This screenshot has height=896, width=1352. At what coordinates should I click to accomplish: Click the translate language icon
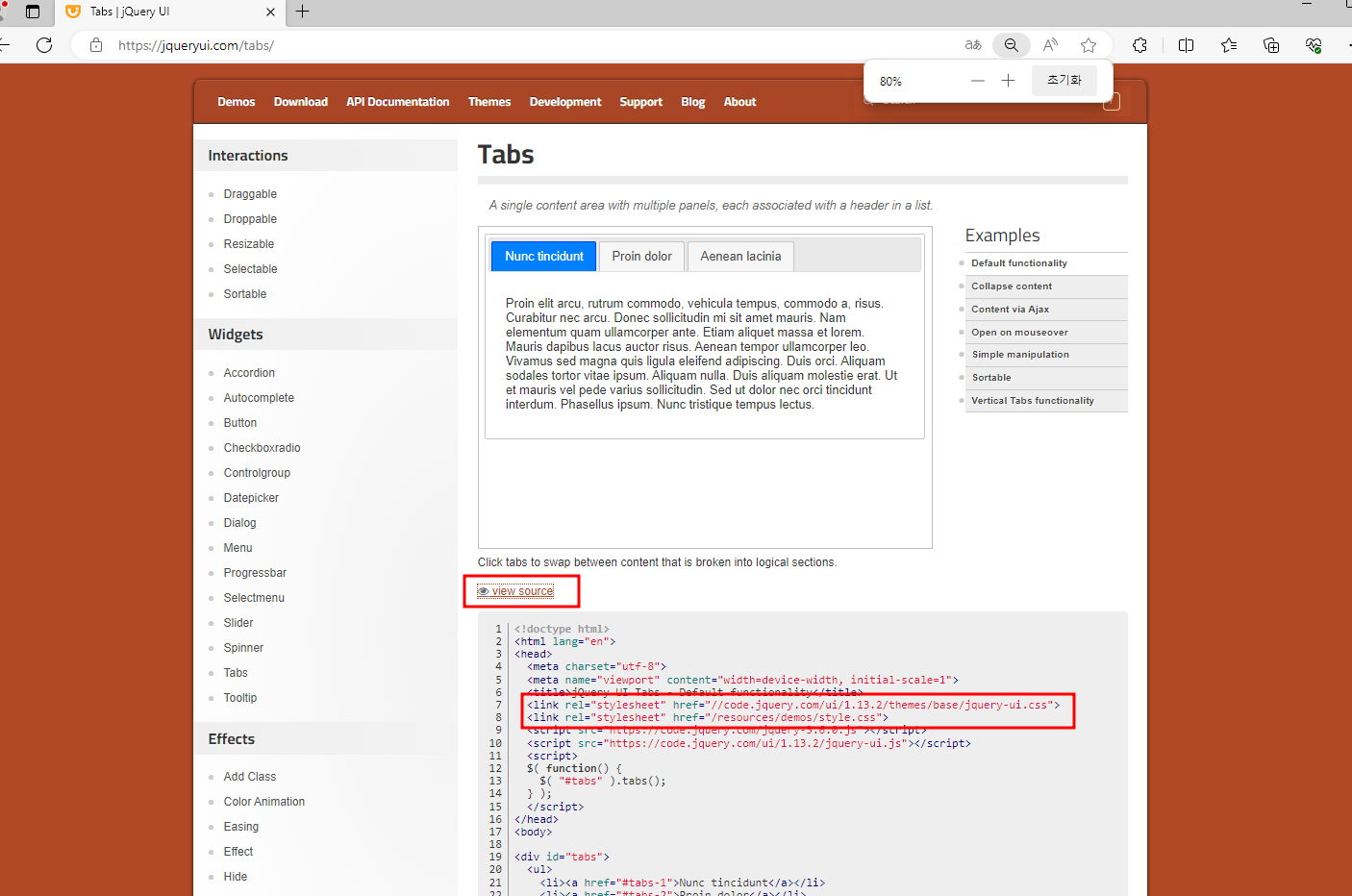pyautogui.click(x=973, y=45)
